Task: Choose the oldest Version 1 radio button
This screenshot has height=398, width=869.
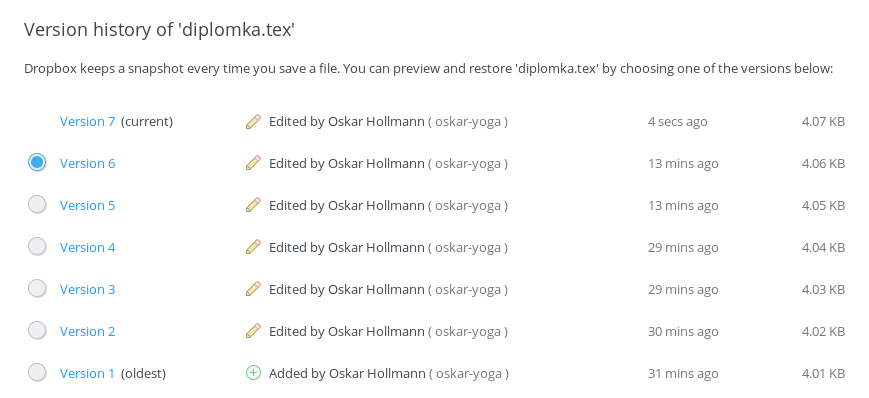Action: pos(37,372)
